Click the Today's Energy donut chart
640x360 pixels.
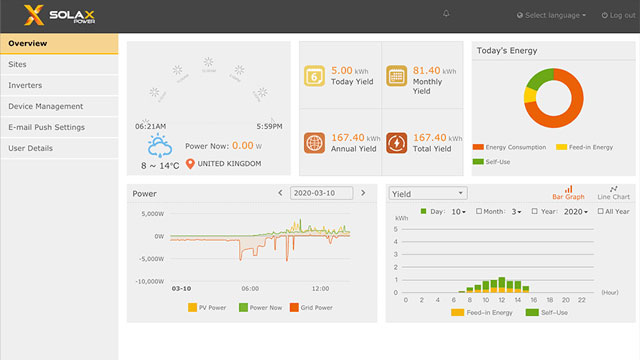click(553, 98)
